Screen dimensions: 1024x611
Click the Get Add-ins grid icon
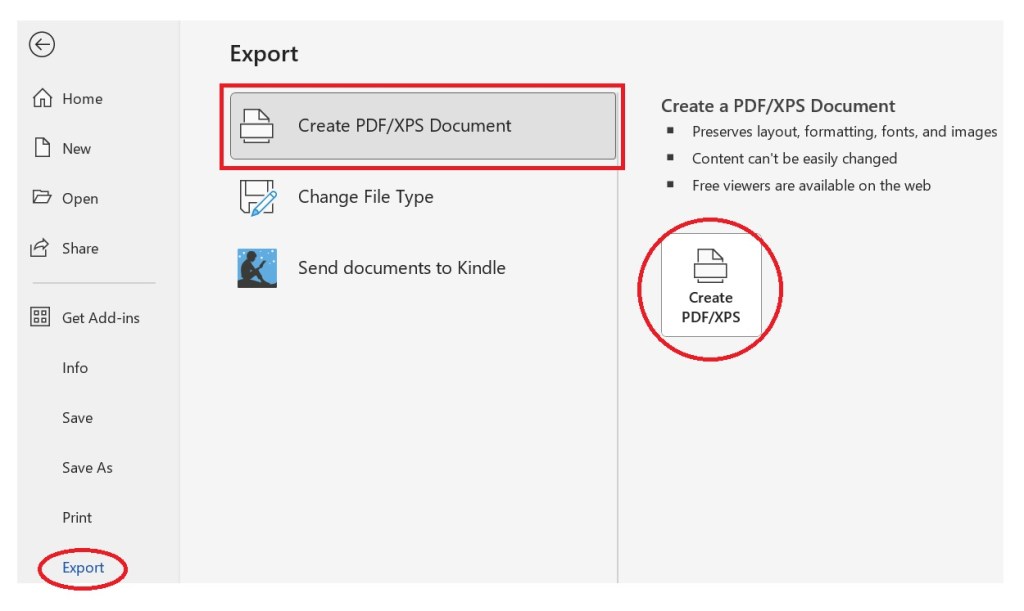click(41, 318)
